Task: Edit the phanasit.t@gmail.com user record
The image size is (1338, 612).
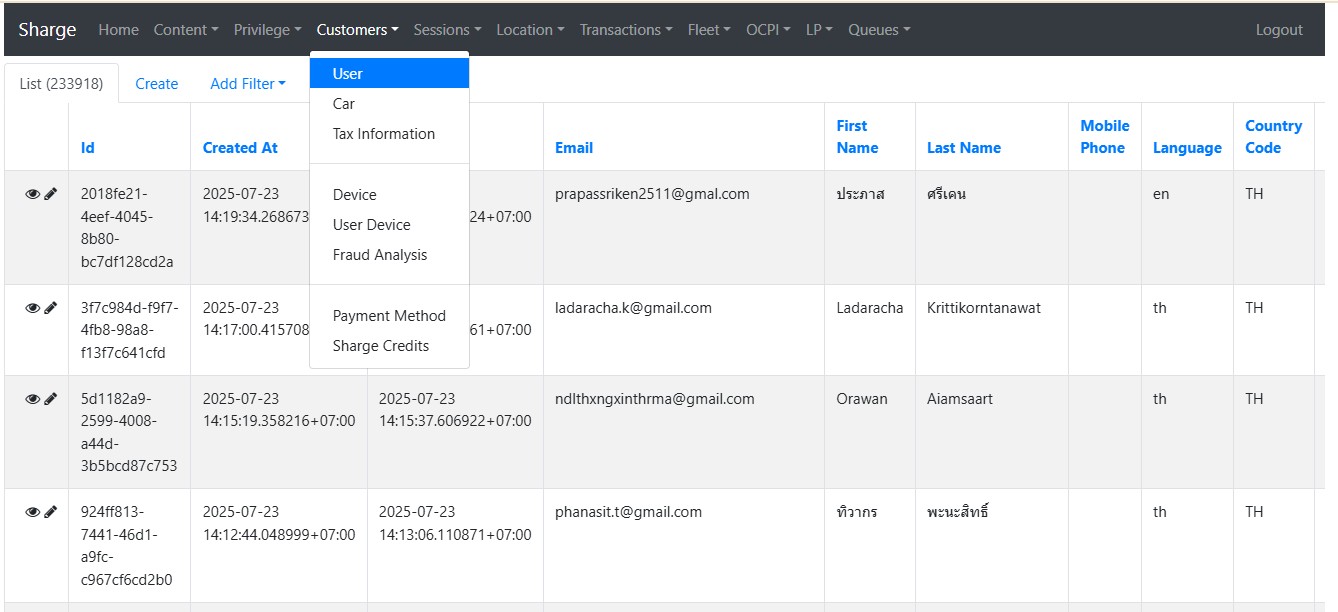Action: tap(51, 513)
